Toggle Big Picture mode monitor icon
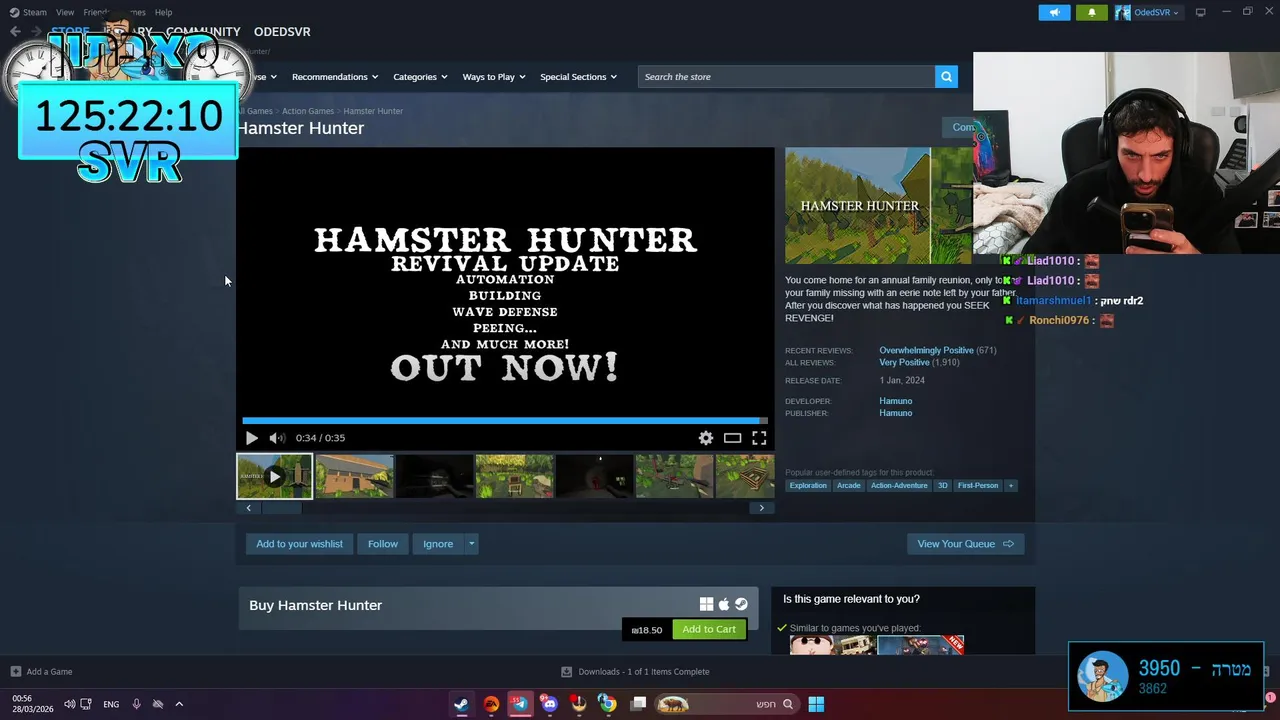1280x720 pixels. (x=1200, y=12)
